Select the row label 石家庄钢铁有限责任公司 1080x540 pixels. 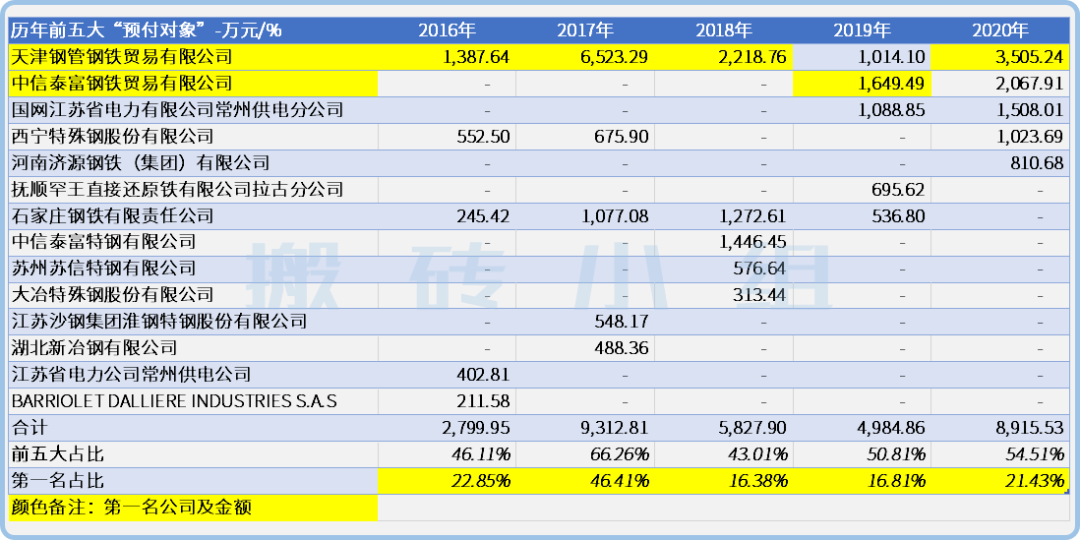(x=113, y=216)
